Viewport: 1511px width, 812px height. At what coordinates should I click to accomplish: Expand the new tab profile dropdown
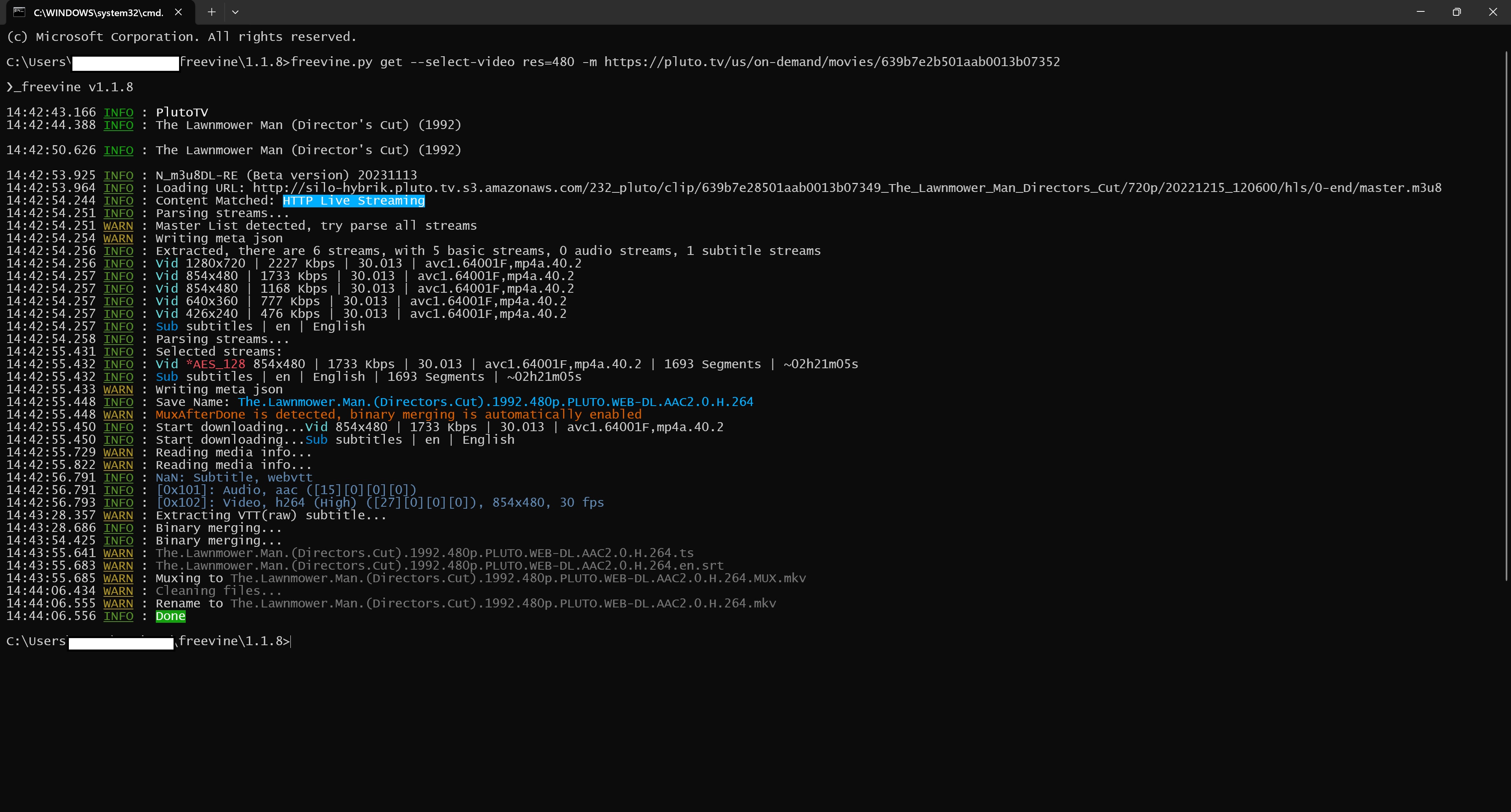[235, 12]
